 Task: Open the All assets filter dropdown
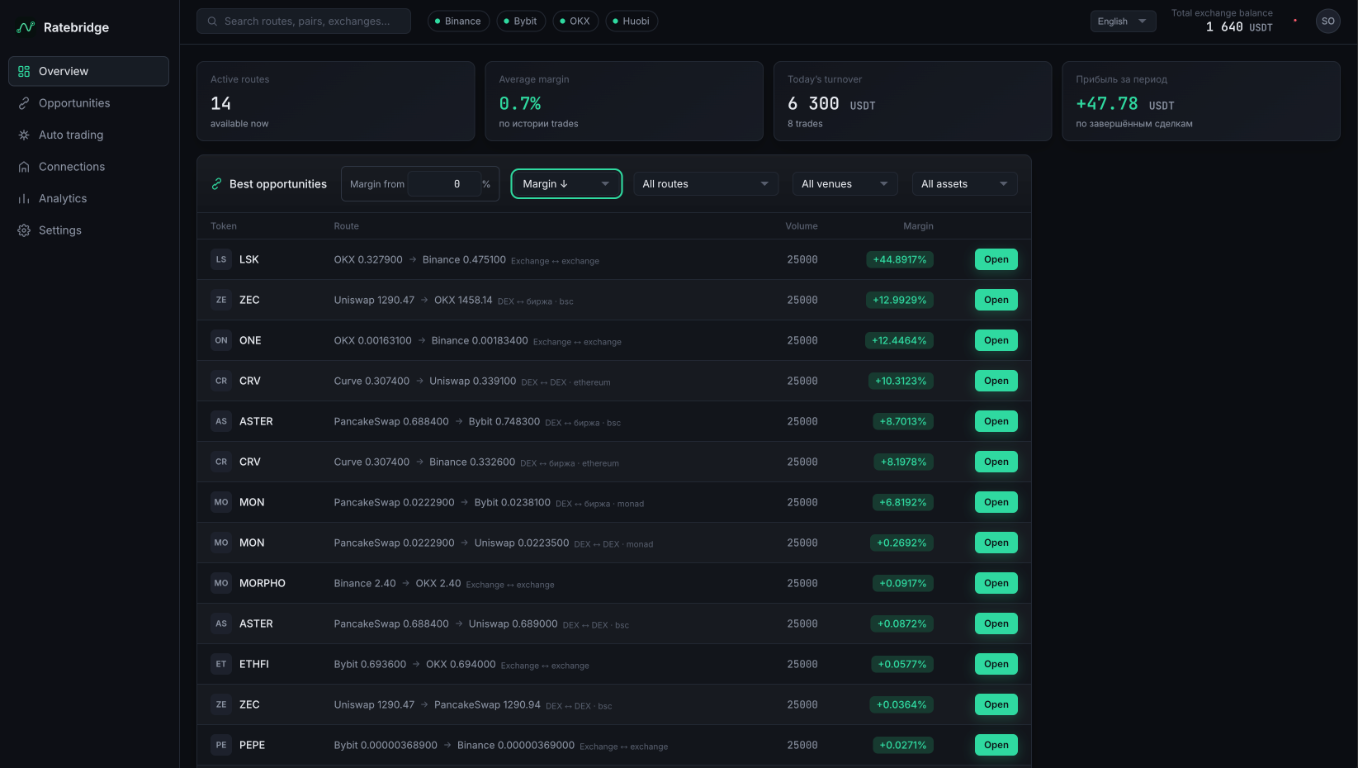(x=965, y=184)
